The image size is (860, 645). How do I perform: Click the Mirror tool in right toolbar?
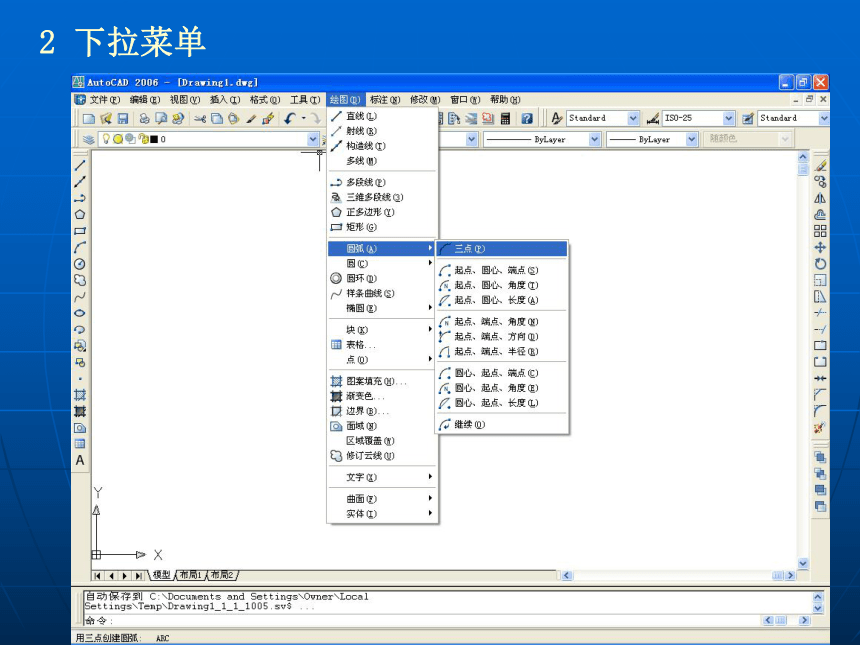coord(820,198)
